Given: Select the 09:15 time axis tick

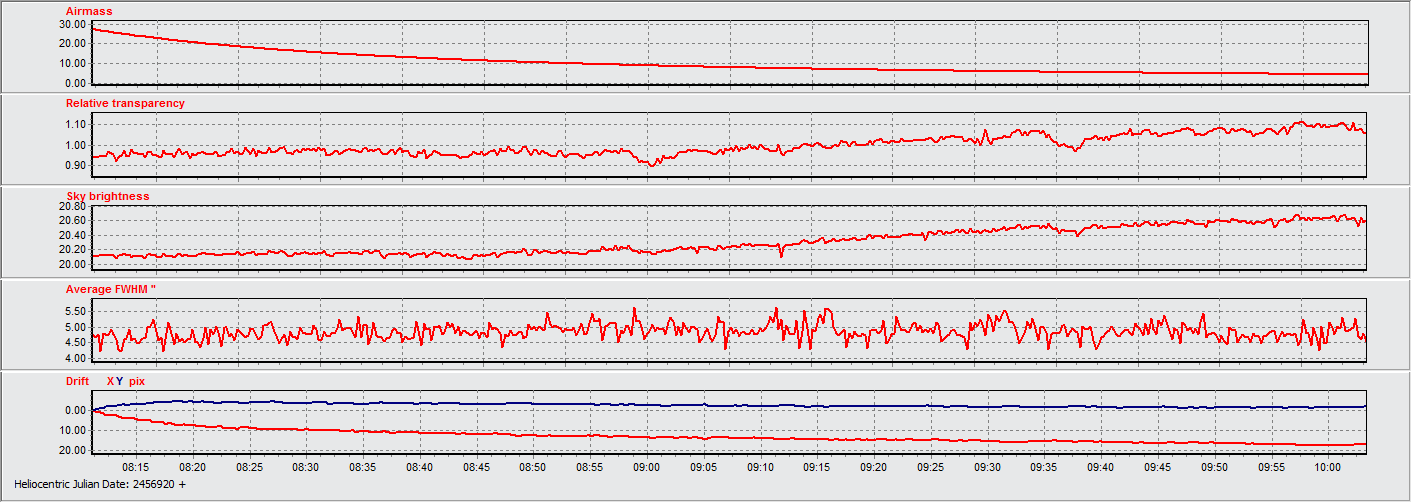Looking at the screenshot, I should (x=818, y=467).
